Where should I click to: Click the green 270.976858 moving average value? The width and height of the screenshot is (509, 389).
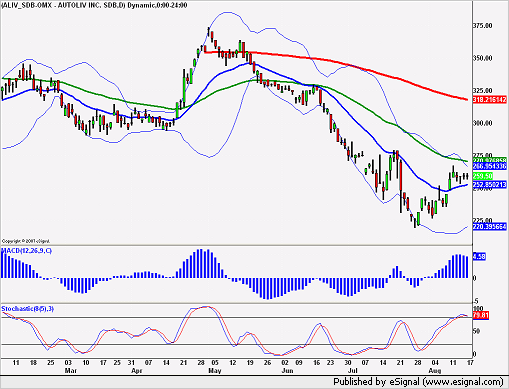pos(489,160)
